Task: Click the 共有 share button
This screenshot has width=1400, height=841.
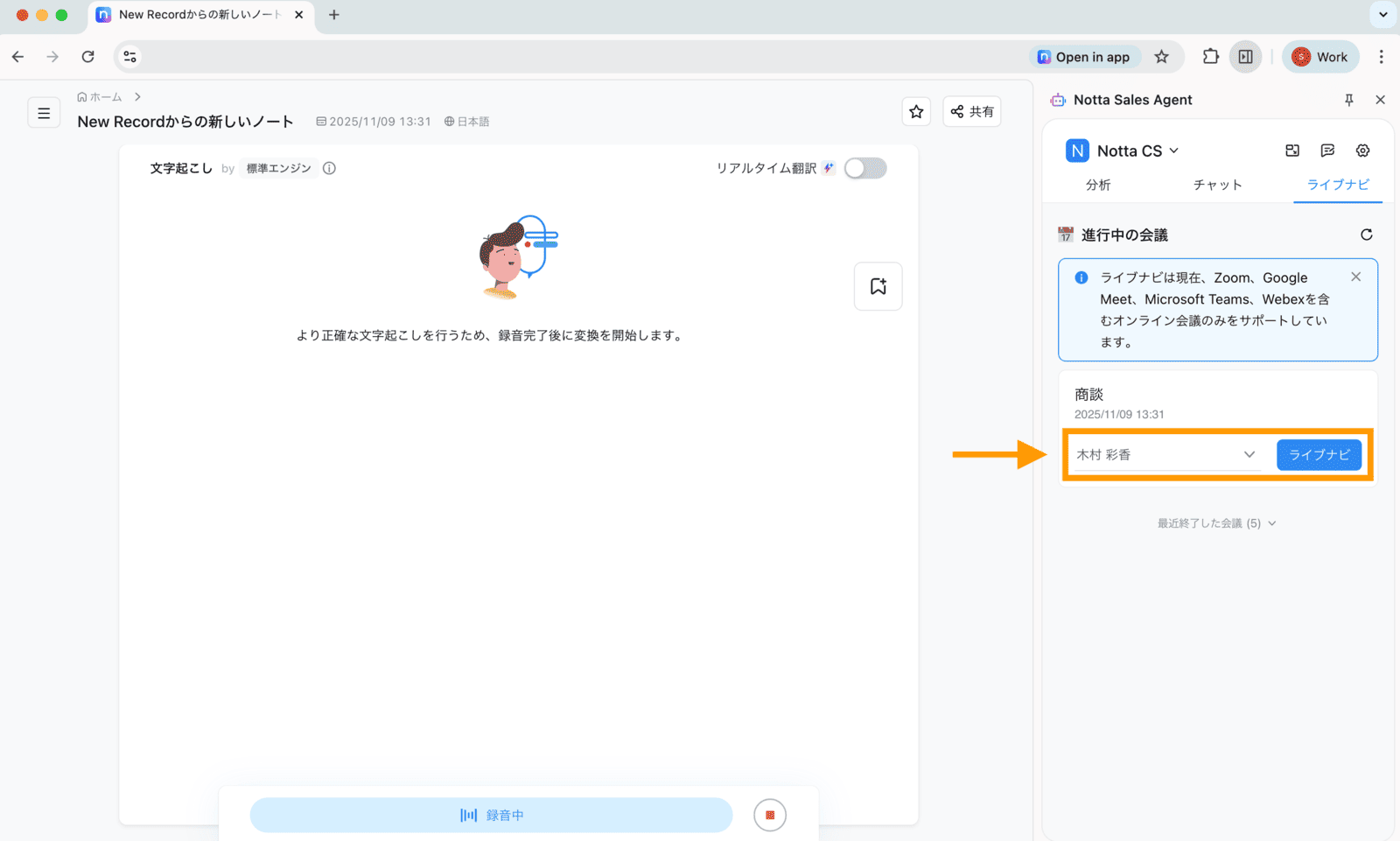Action: tap(972, 112)
